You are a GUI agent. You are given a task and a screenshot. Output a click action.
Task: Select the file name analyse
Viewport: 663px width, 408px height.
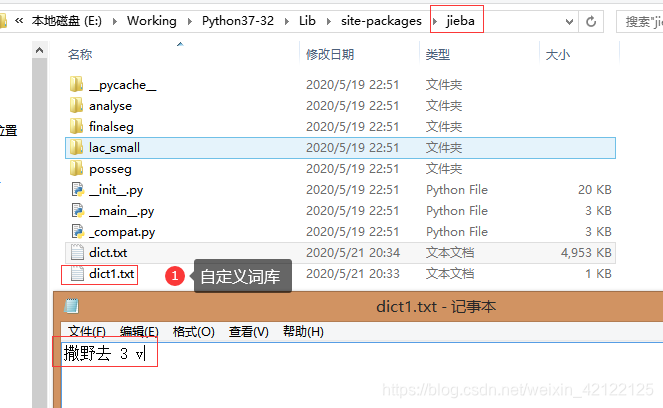pyautogui.click(x=110, y=106)
